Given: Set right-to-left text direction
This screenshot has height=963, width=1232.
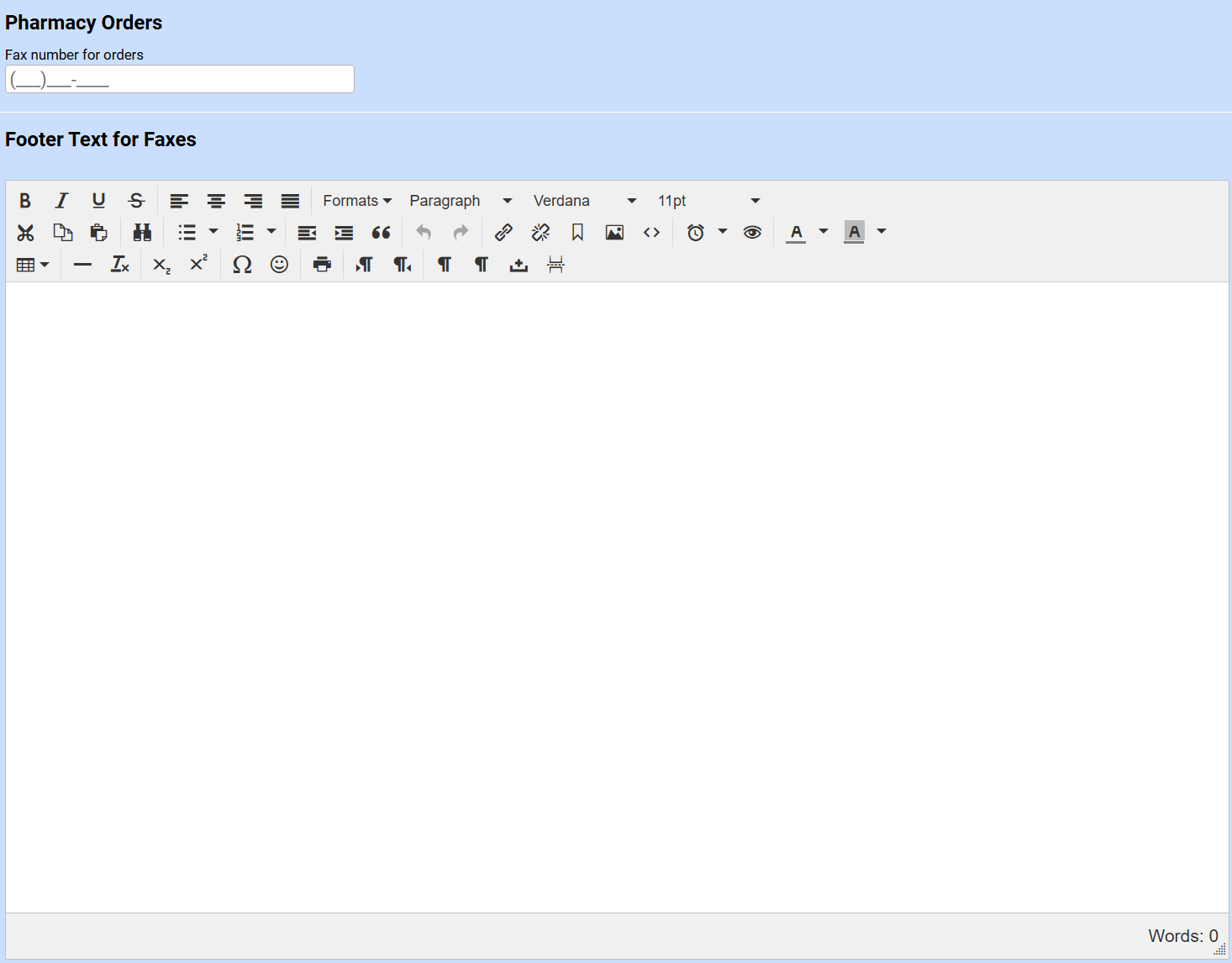Looking at the screenshot, I should (x=402, y=265).
